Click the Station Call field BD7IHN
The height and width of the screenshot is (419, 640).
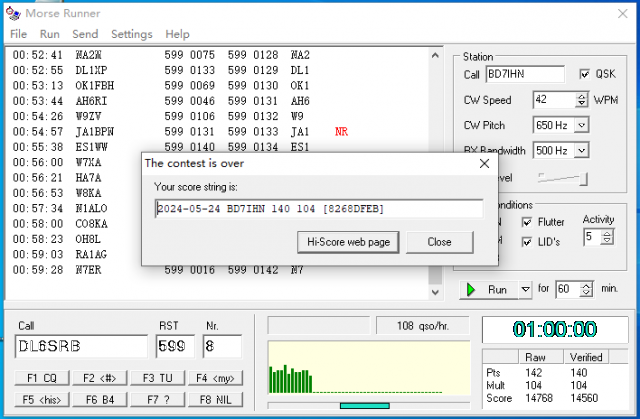tap(525, 74)
